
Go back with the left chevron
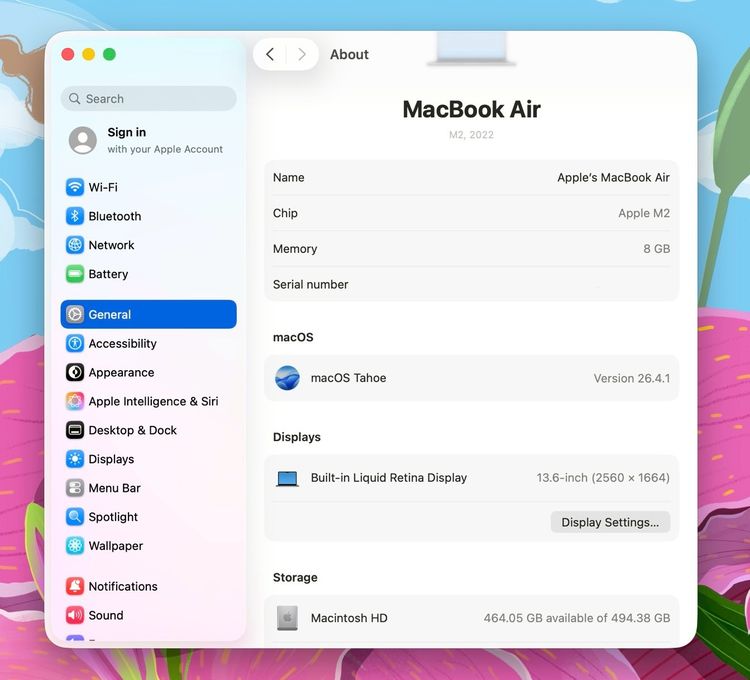pos(270,54)
